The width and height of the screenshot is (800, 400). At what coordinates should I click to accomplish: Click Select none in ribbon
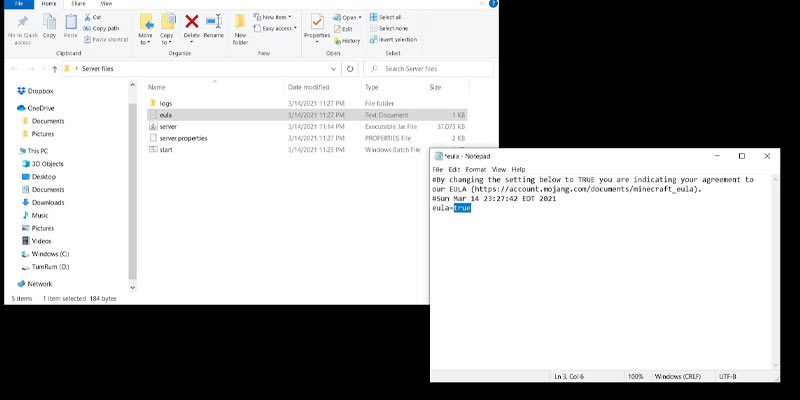pyautogui.click(x=389, y=29)
